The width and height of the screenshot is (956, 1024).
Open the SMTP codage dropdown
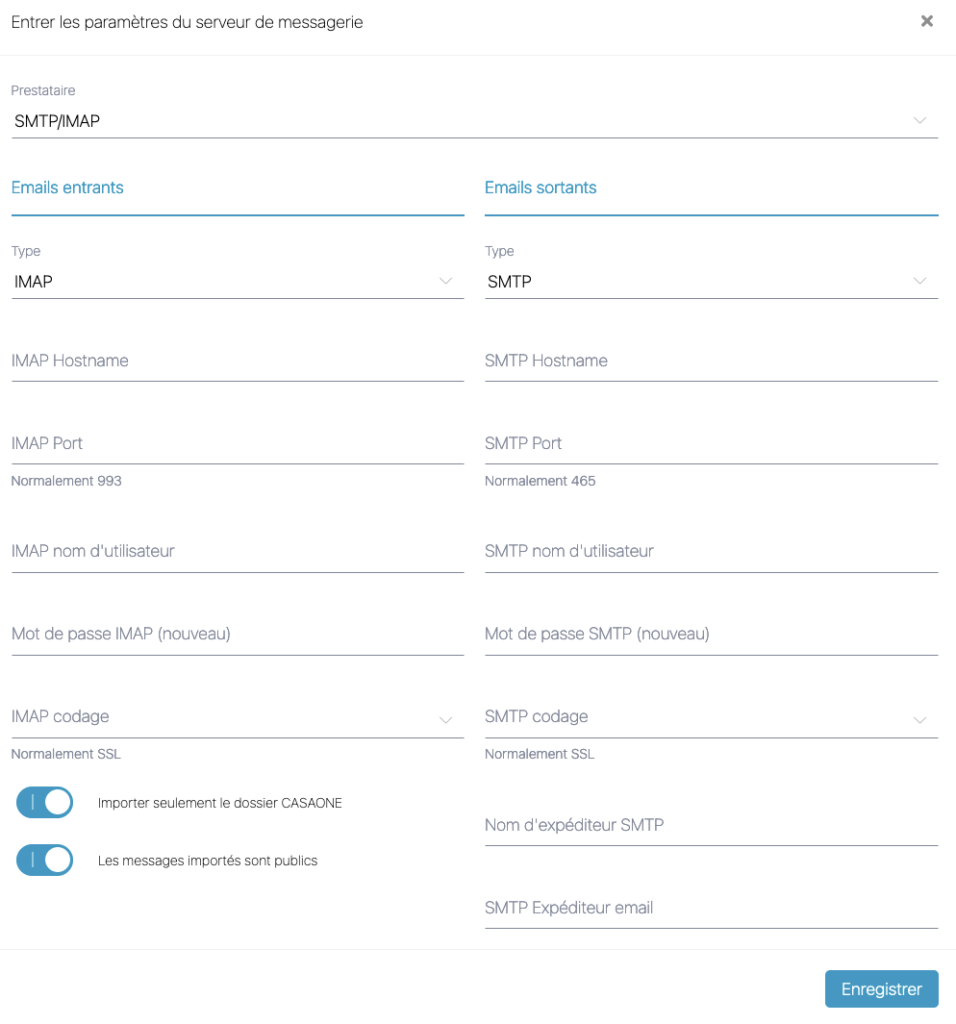coord(711,717)
